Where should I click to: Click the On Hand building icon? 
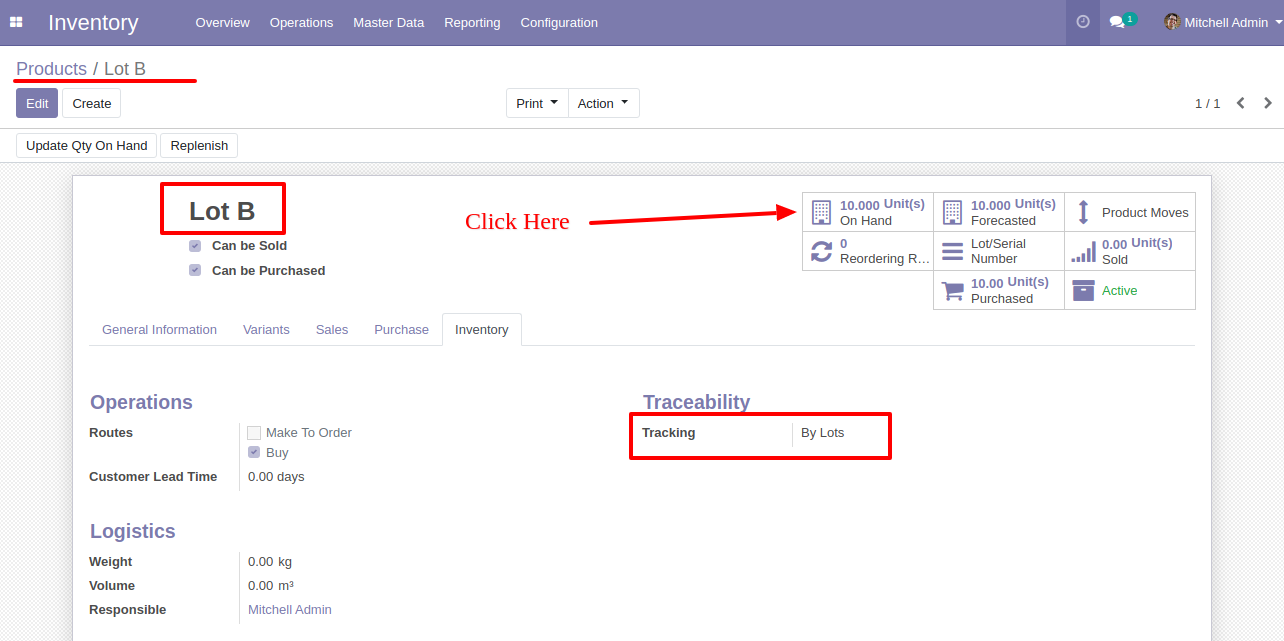(821, 212)
